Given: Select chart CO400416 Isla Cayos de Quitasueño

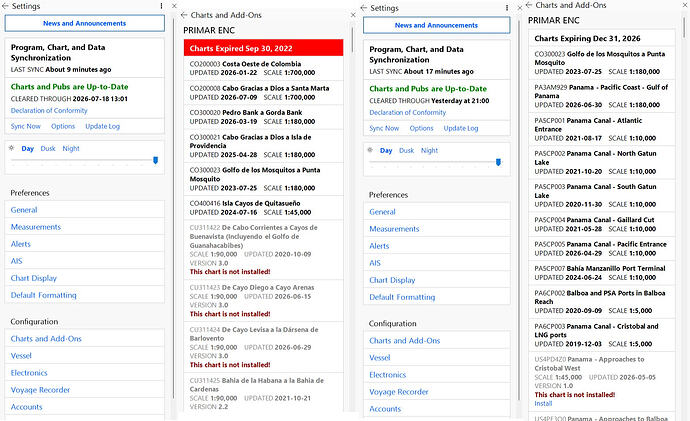Looking at the screenshot, I should coord(264,208).
